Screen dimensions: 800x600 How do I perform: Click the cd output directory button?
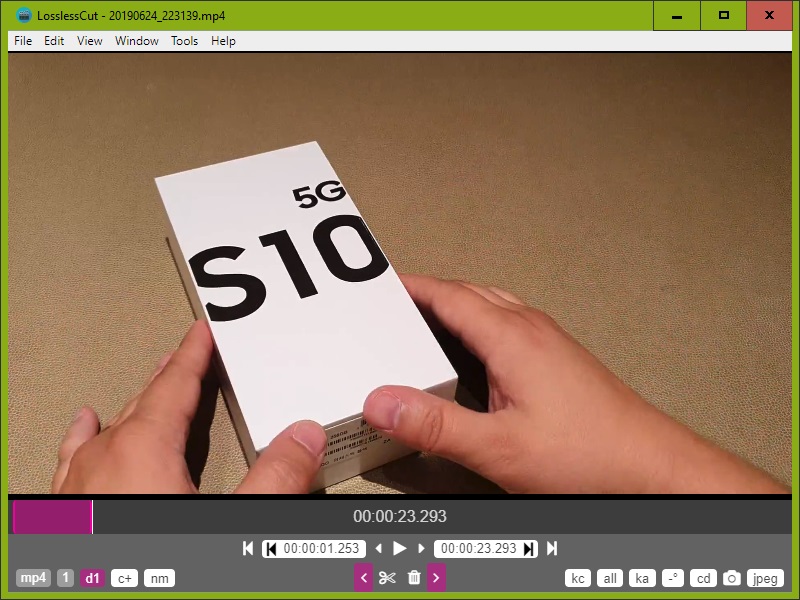tap(704, 578)
